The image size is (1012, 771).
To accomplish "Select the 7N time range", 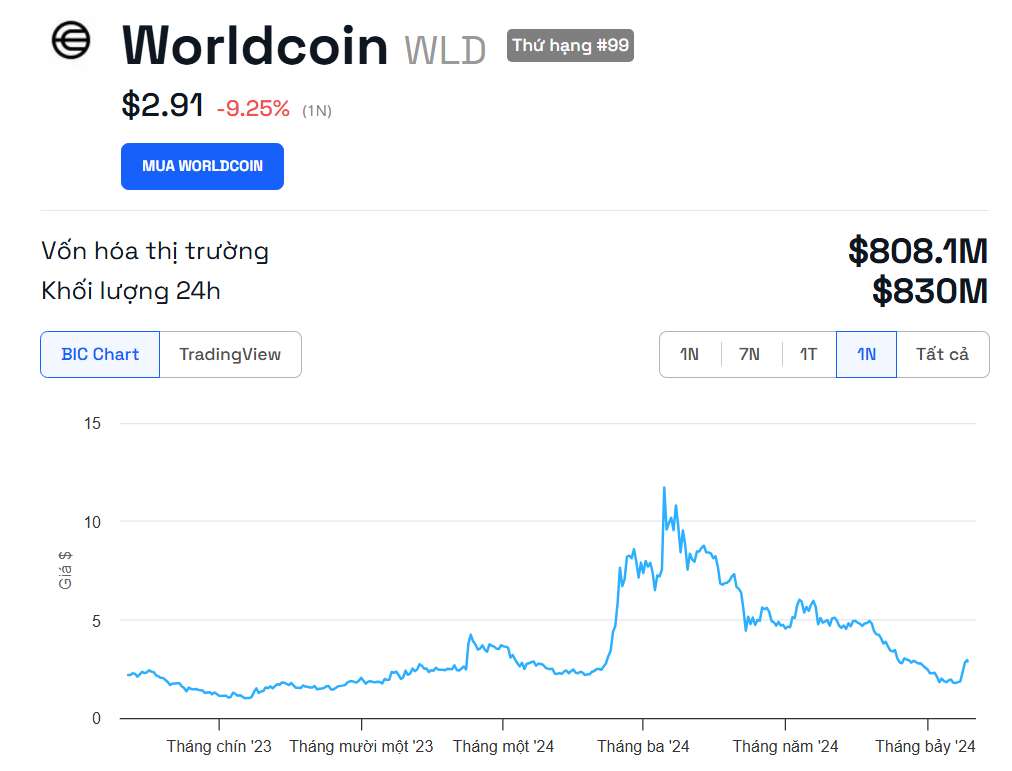I will tap(749, 354).
